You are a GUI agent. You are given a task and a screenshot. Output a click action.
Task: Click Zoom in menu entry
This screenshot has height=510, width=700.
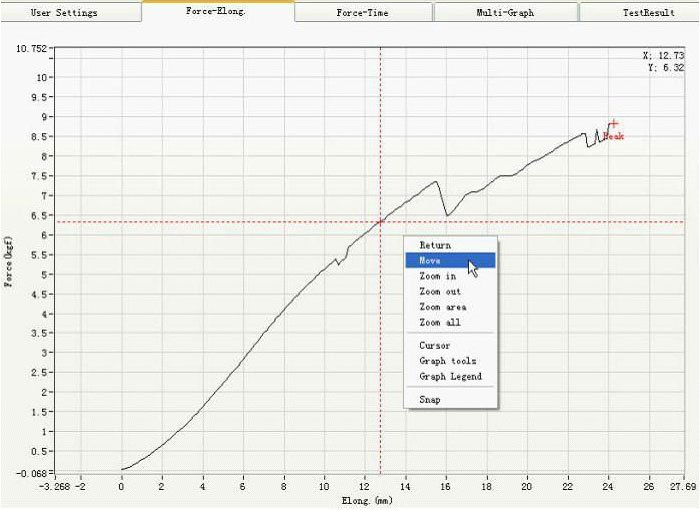coord(437,276)
